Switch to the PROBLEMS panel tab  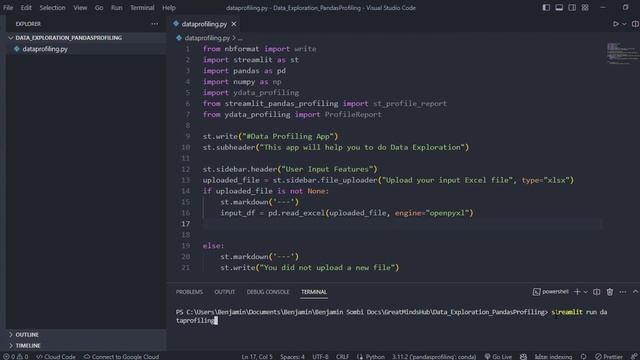(x=189, y=292)
